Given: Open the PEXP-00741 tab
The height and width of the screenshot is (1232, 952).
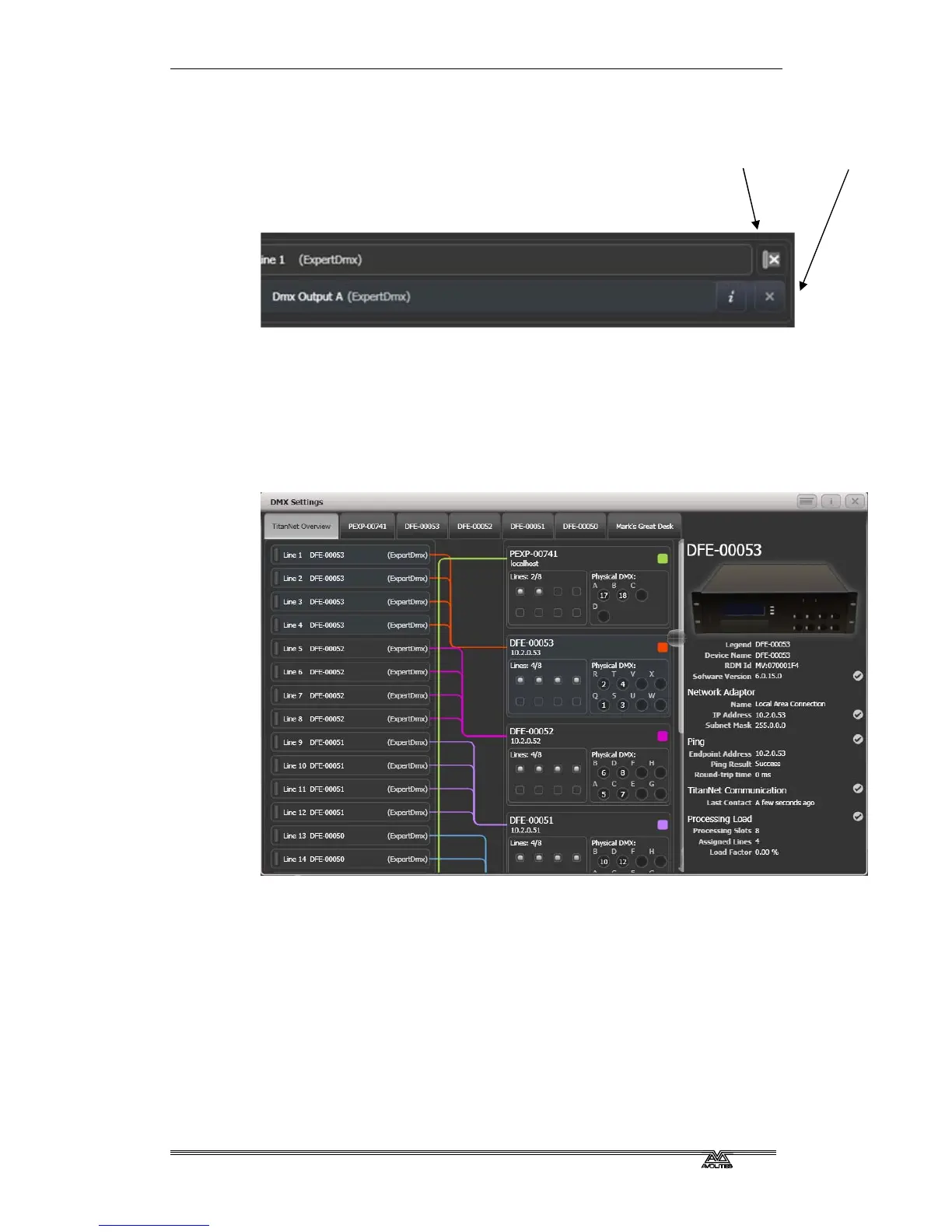Looking at the screenshot, I should click(x=367, y=526).
